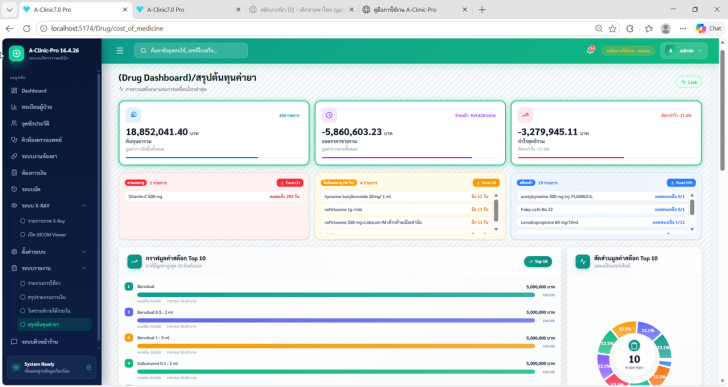Switch to the second A-Clinic7.0 Pro browser tab

click(x=188, y=9)
